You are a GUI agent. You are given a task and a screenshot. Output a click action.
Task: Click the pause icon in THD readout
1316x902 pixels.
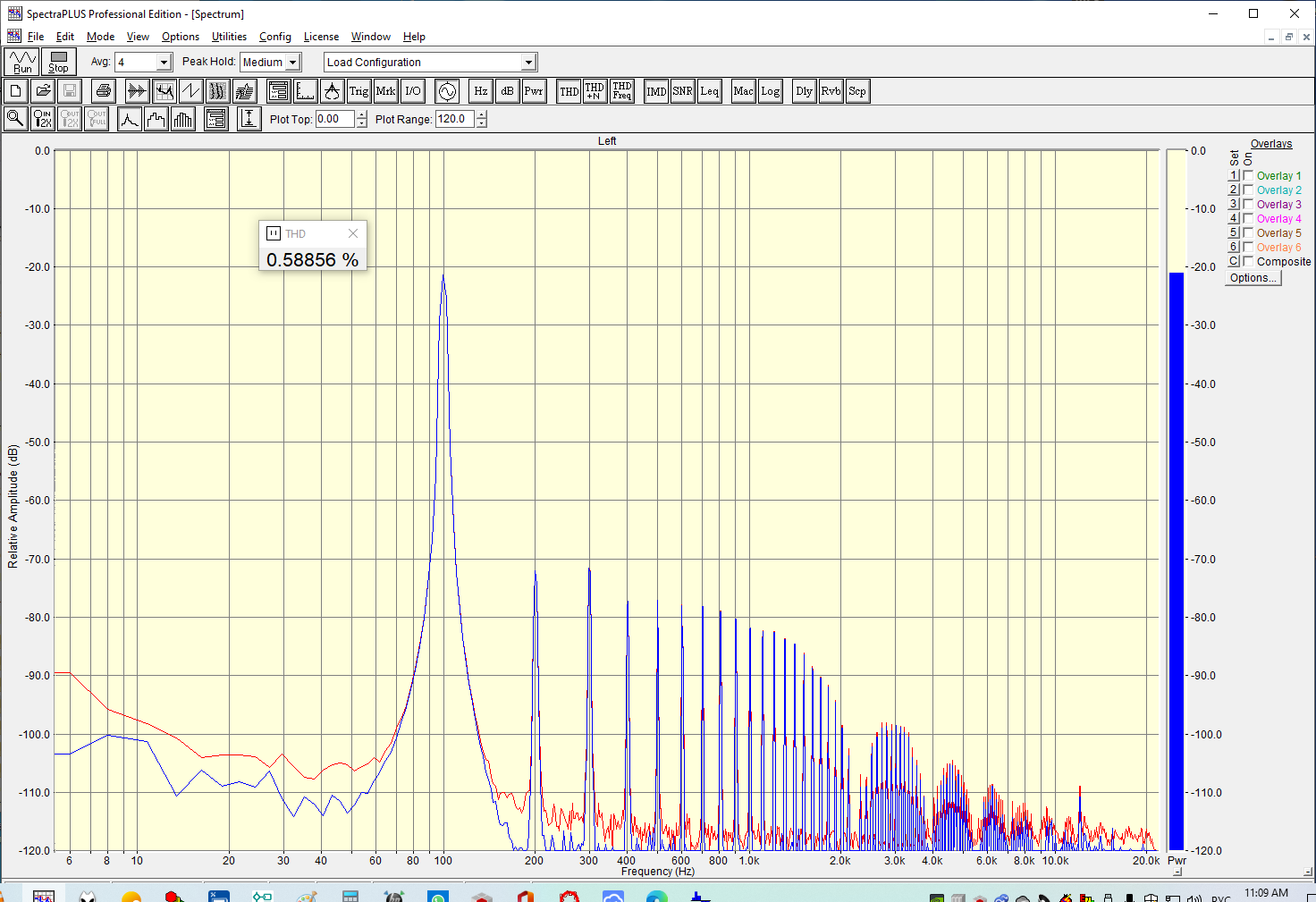pyautogui.click(x=274, y=233)
